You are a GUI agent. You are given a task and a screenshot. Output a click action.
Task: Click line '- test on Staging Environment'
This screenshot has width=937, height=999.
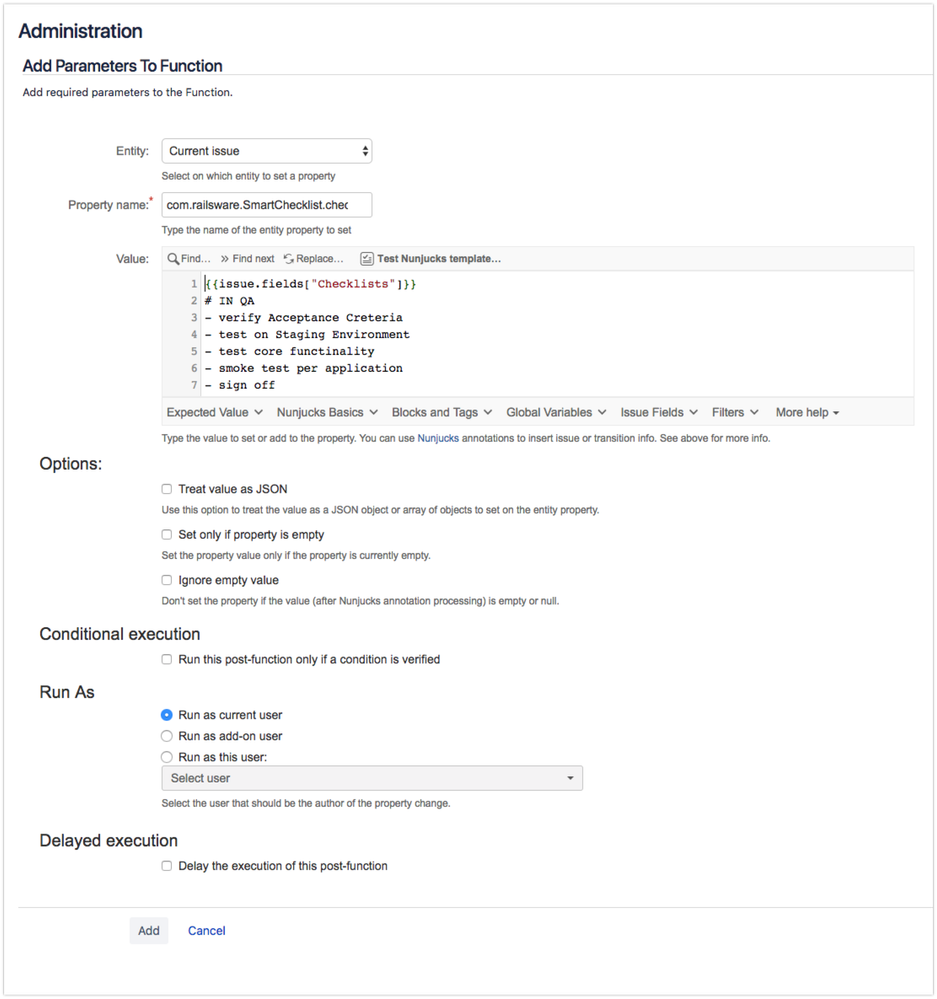pyautogui.click(x=307, y=334)
